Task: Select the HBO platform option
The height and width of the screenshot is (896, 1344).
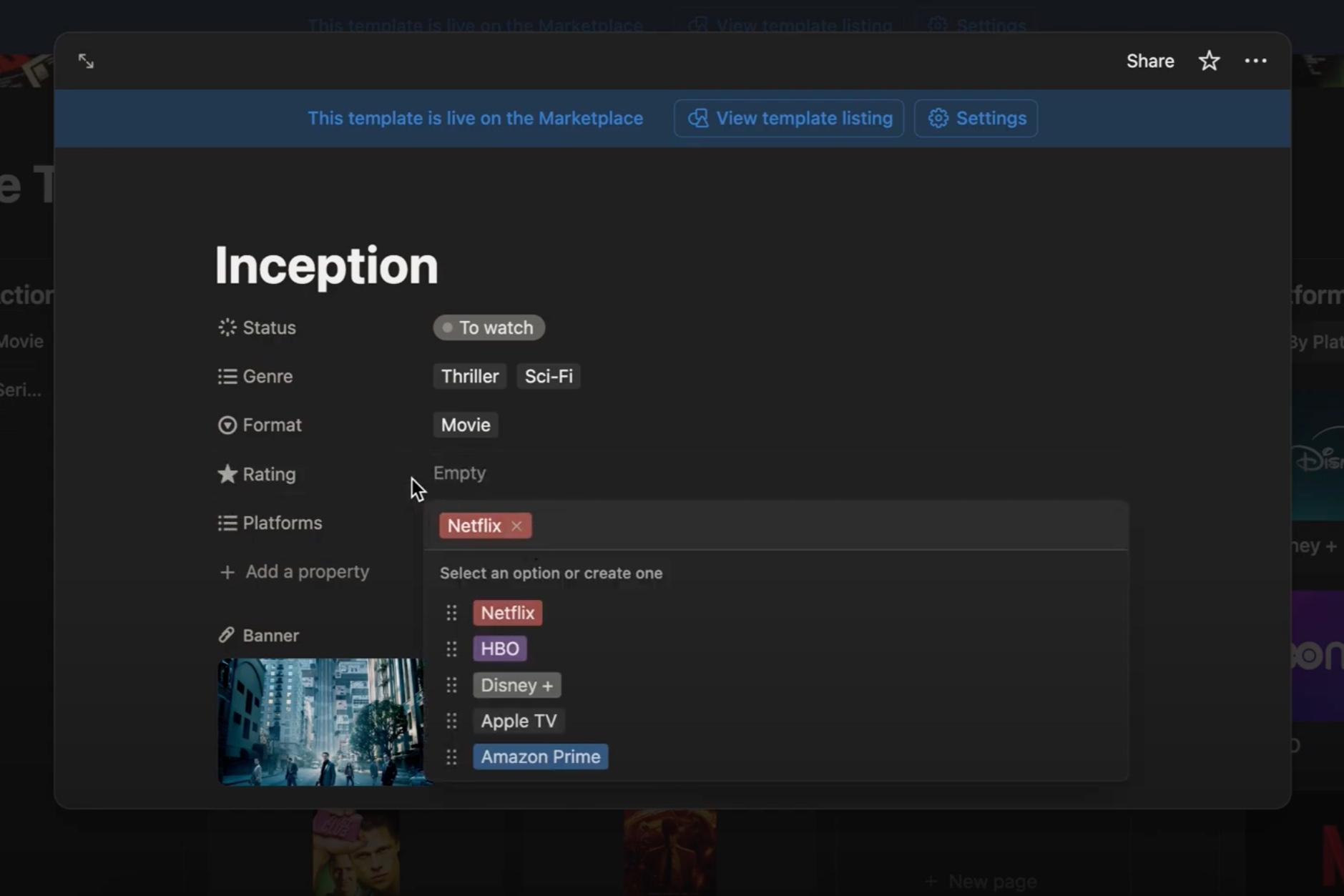Action: coord(499,649)
